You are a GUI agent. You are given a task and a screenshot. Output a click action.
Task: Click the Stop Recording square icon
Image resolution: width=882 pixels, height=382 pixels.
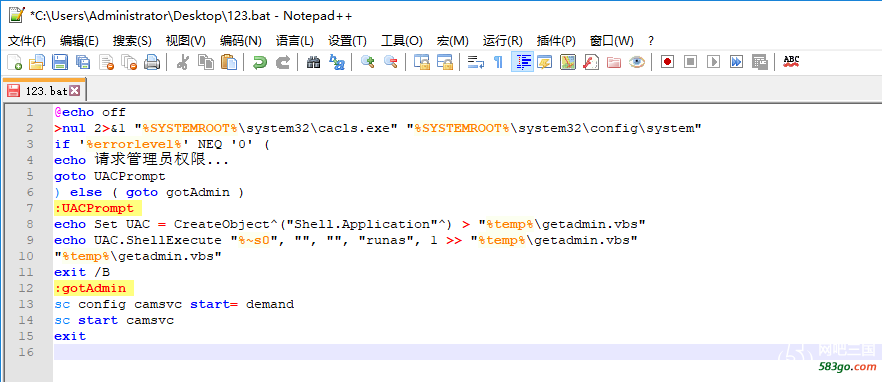691,62
